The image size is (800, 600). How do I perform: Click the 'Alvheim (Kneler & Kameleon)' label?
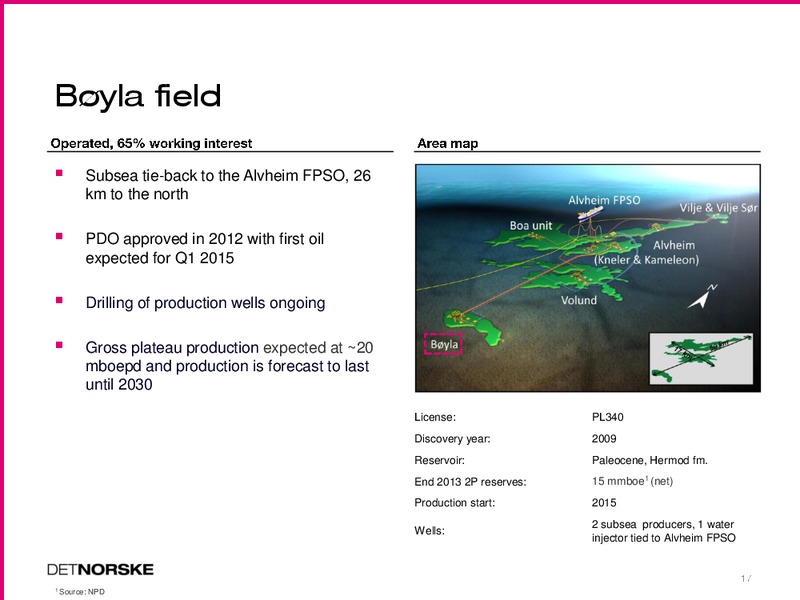coord(646,253)
